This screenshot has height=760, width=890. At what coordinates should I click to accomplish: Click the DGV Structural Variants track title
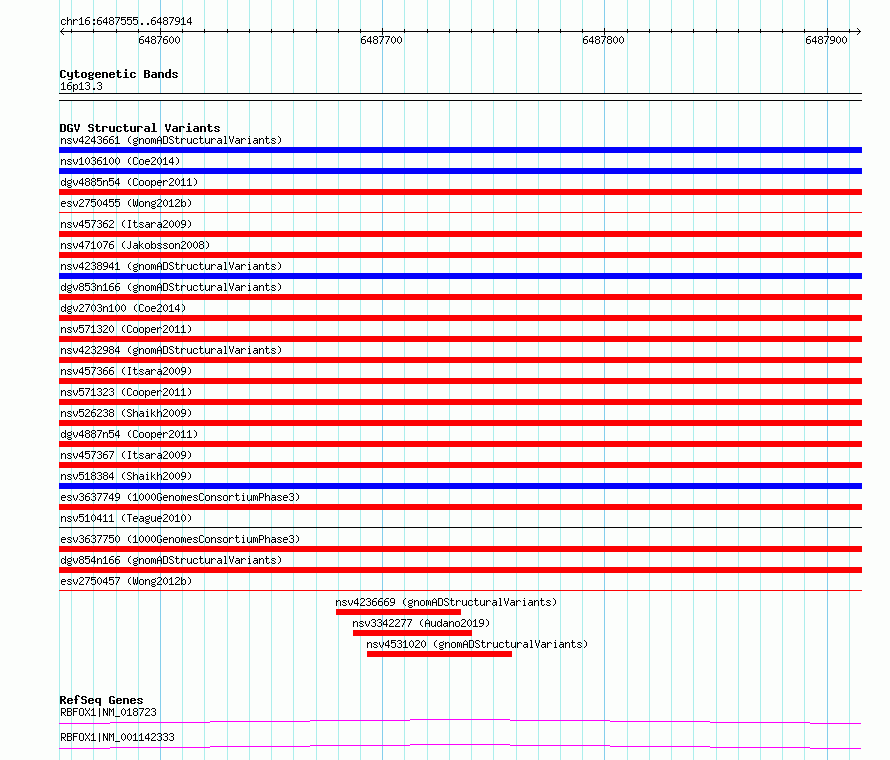(140, 128)
